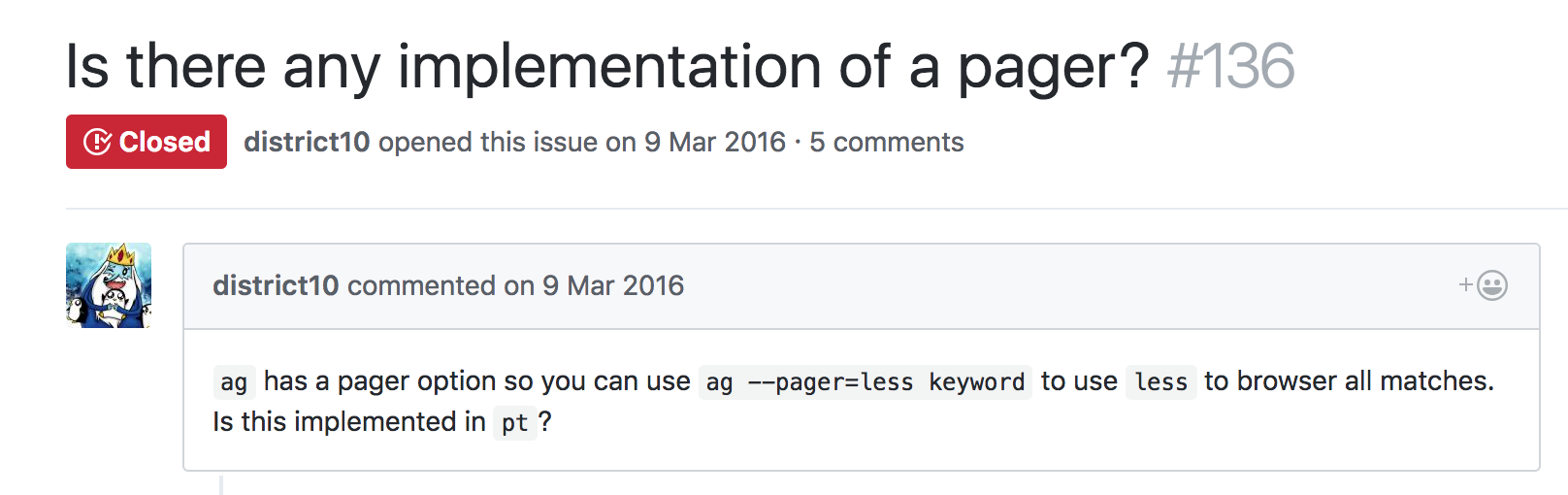Click the issue number #136
This screenshot has height=495, width=1568.
coord(1231,66)
